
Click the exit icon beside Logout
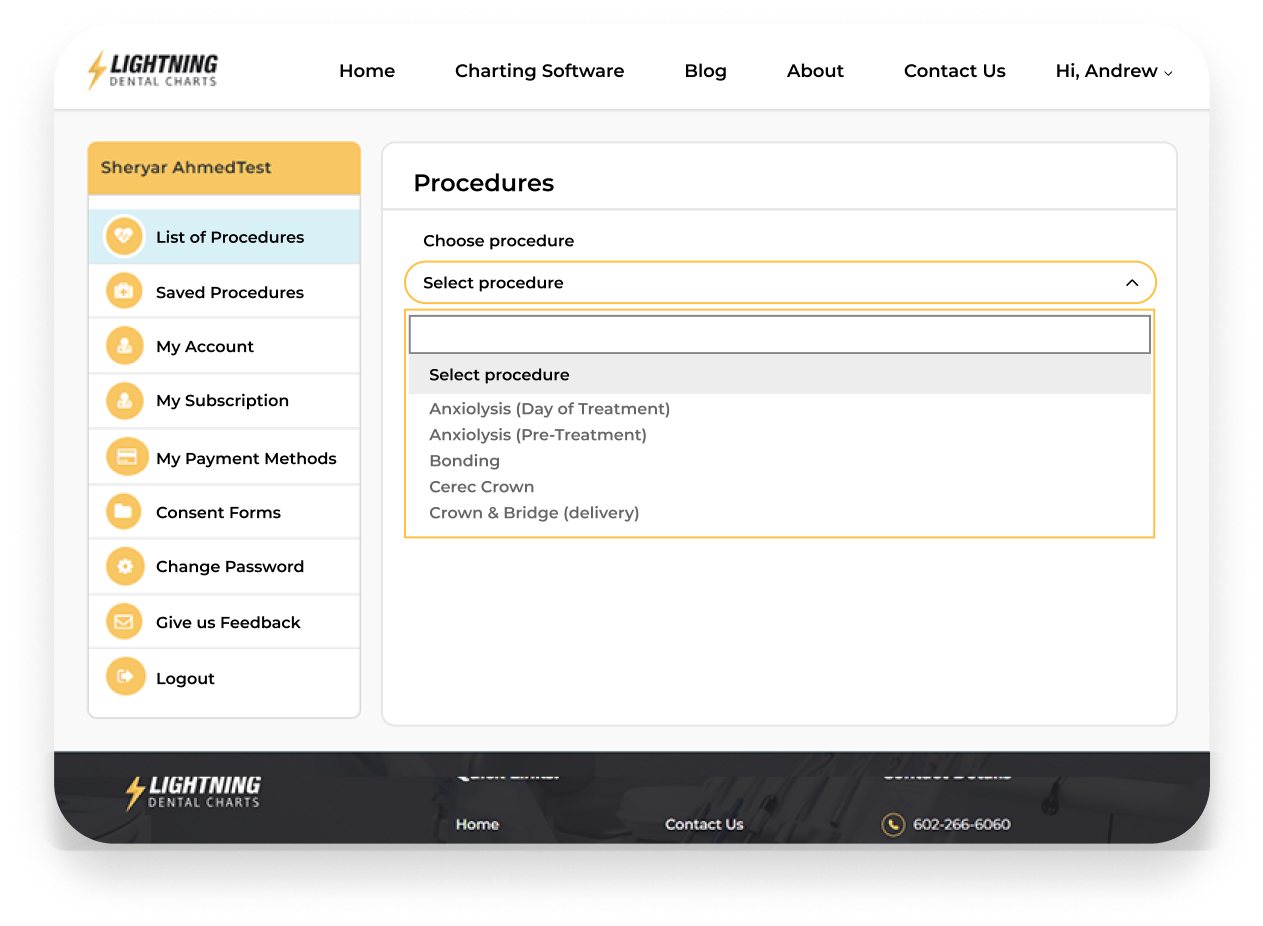(x=124, y=677)
